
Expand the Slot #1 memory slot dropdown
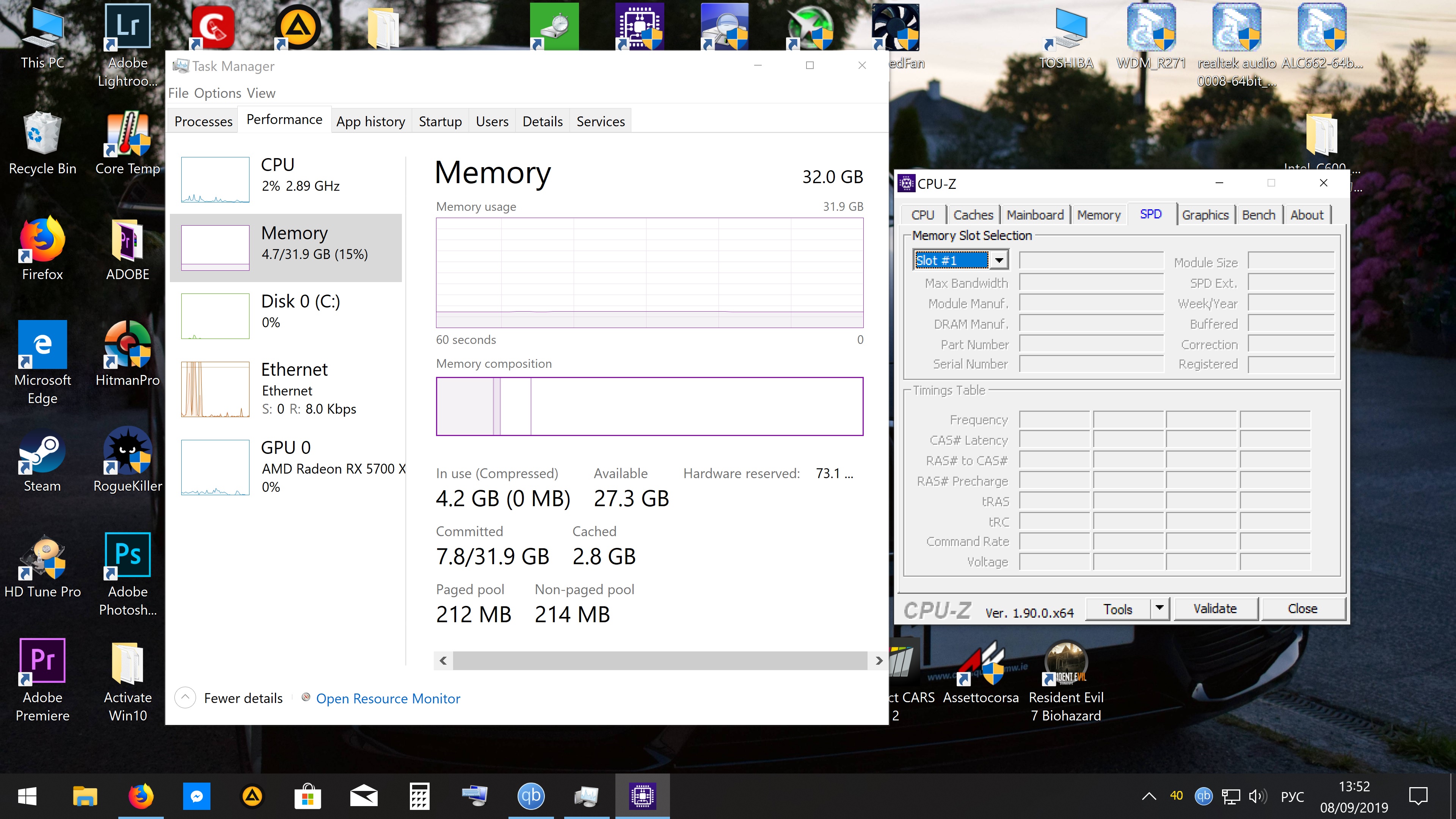pos(999,260)
